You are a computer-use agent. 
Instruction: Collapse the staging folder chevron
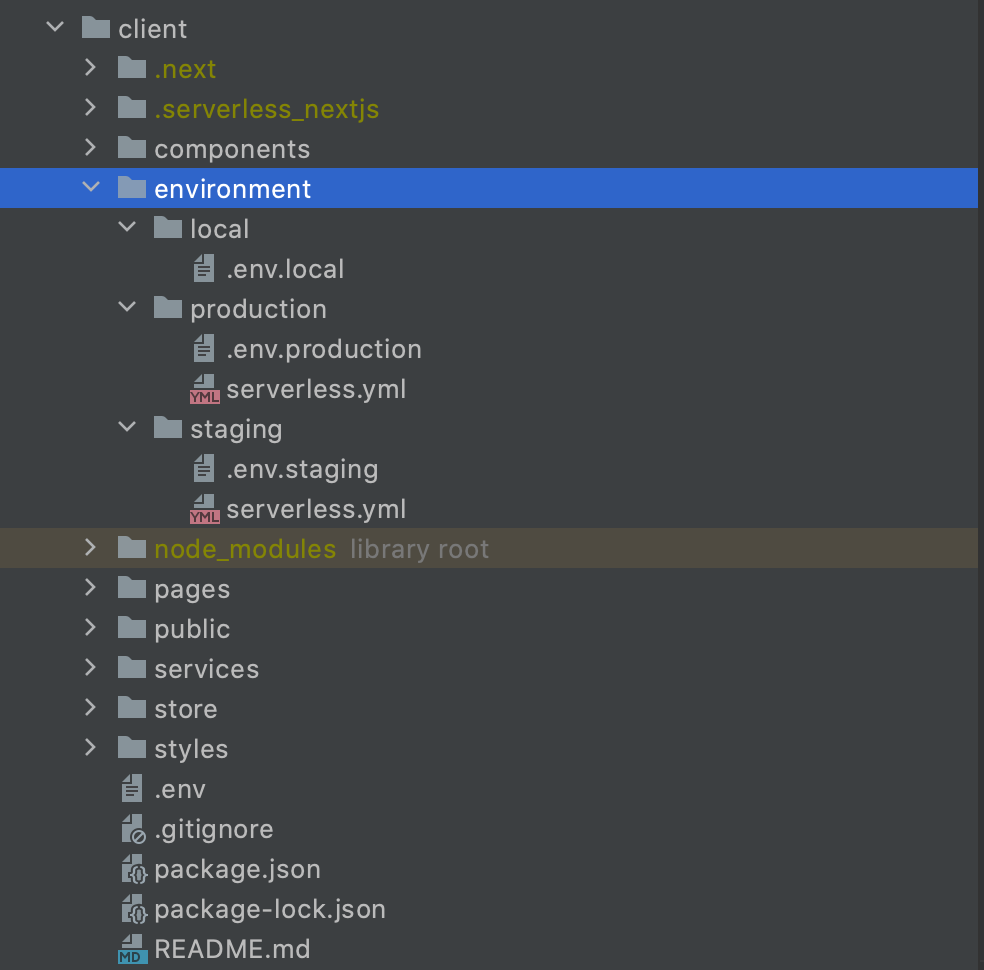pyautogui.click(x=127, y=428)
